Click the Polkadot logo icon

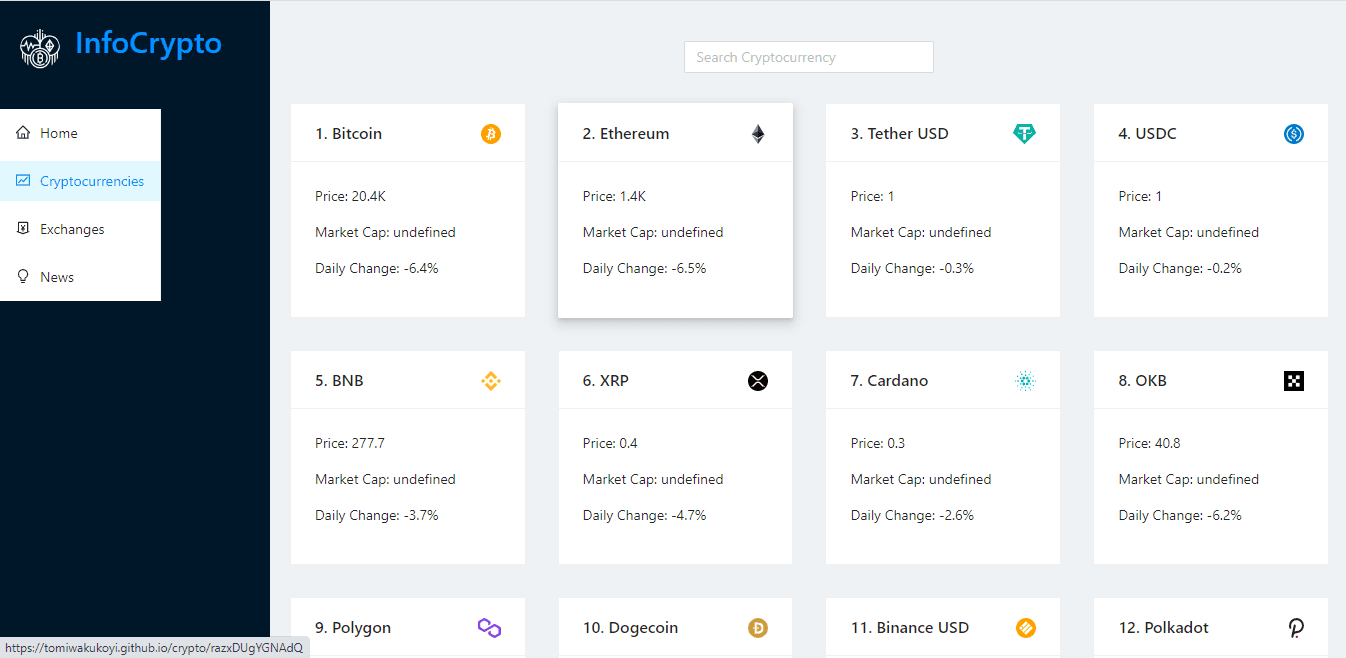[1296, 628]
